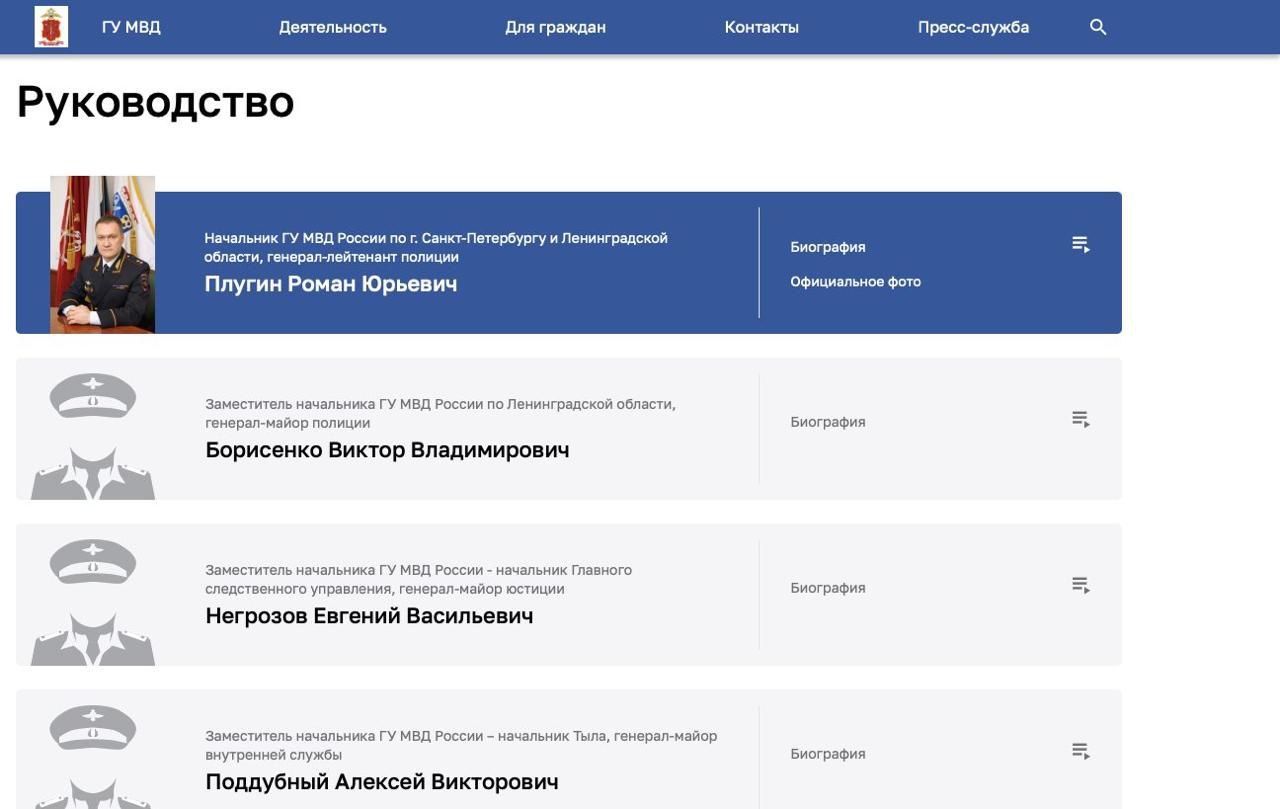Click Негрозов's placeholder avatar image
Viewport: 1280px width, 809px height.
pyautogui.click(x=93, y=594)
